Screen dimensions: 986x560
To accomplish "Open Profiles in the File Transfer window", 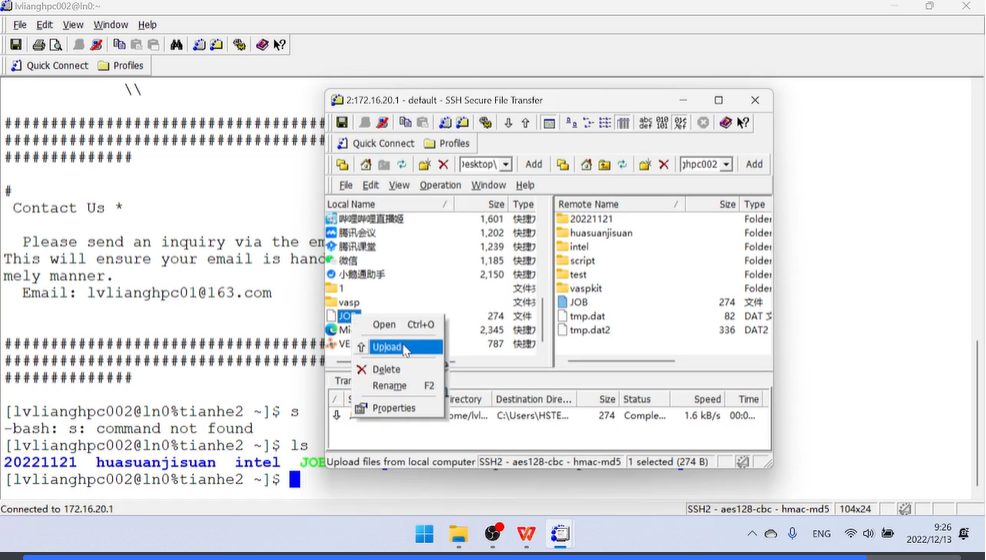I will [x=447, y=143].
